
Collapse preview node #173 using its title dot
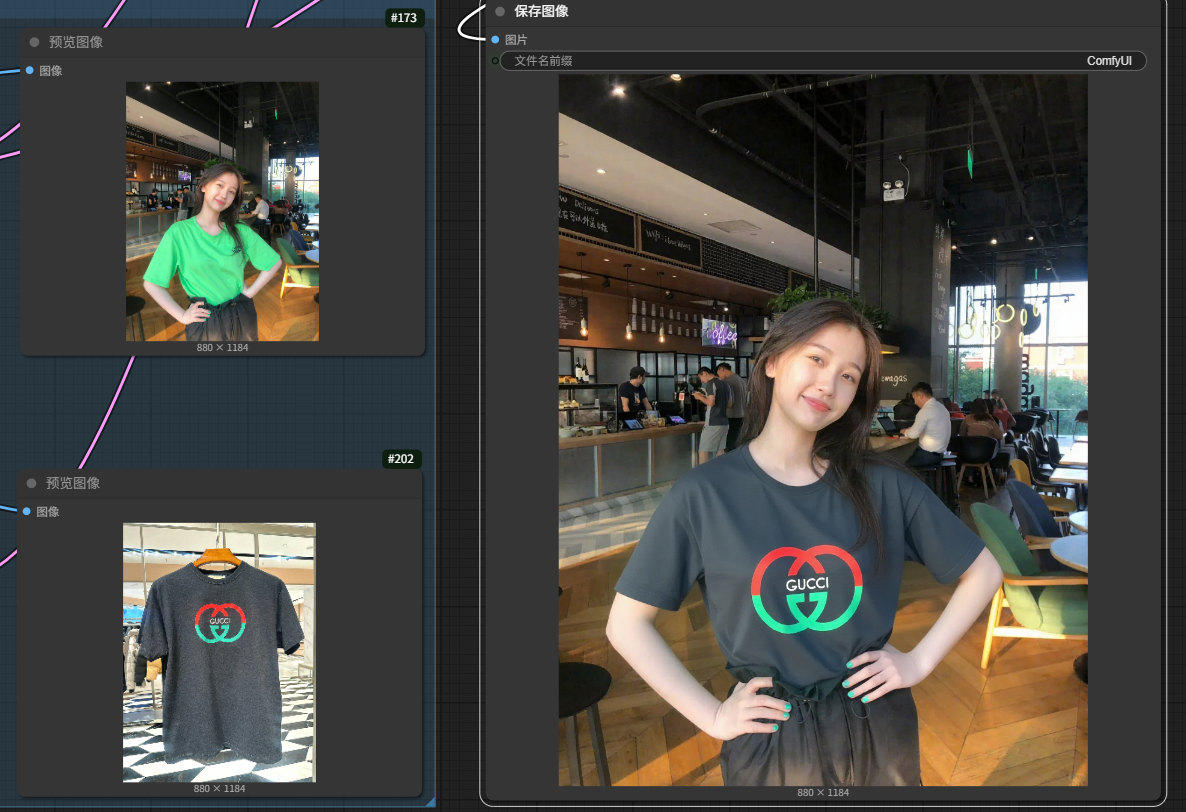[34, 42]
